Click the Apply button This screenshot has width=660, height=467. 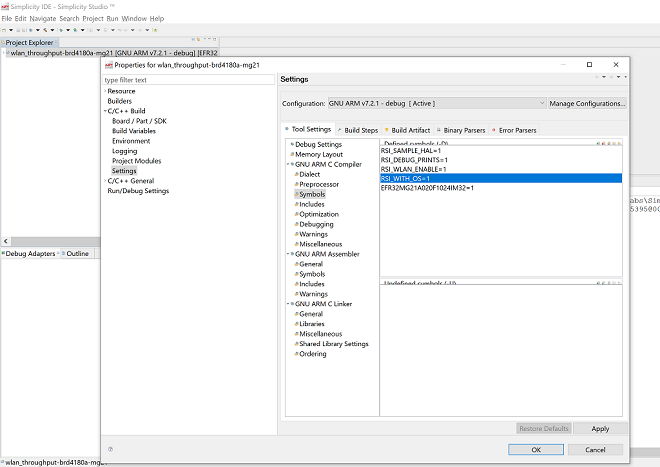click(600, 428)
